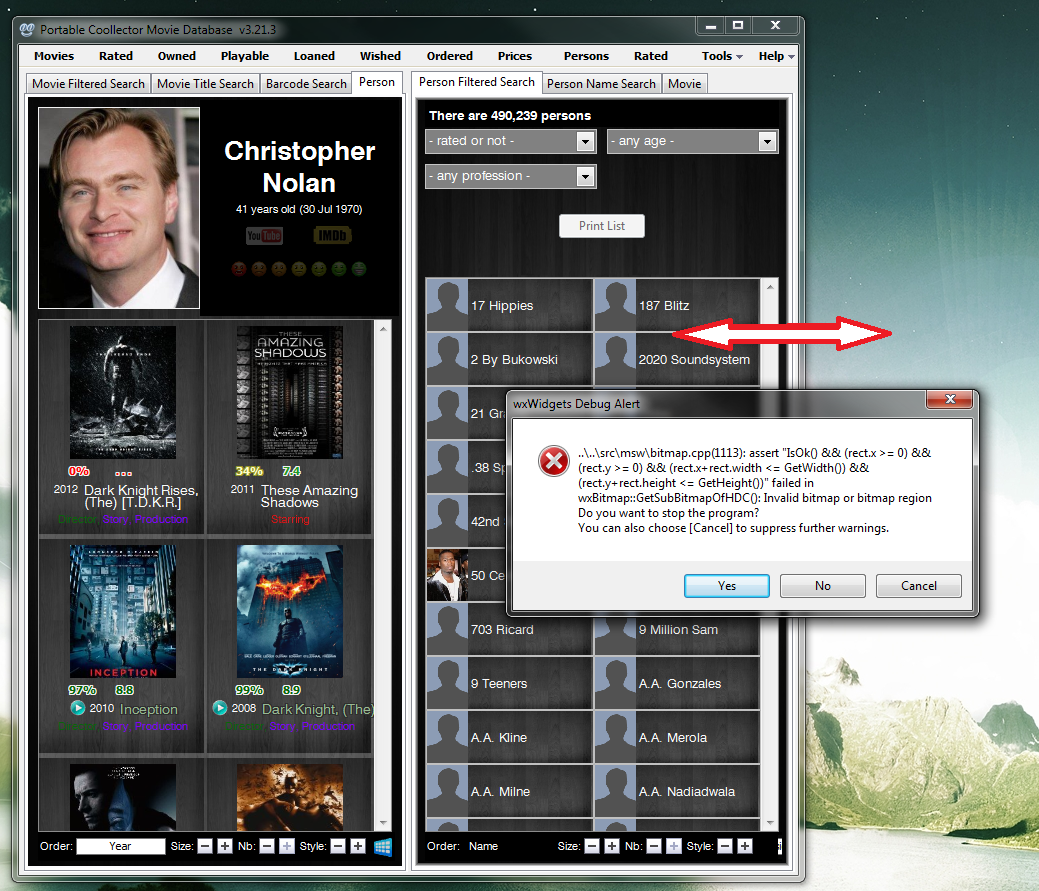Viewport: 1039px width, 891px height.
Task: Decrease Size in movie list panel
Action: [205, 846]
